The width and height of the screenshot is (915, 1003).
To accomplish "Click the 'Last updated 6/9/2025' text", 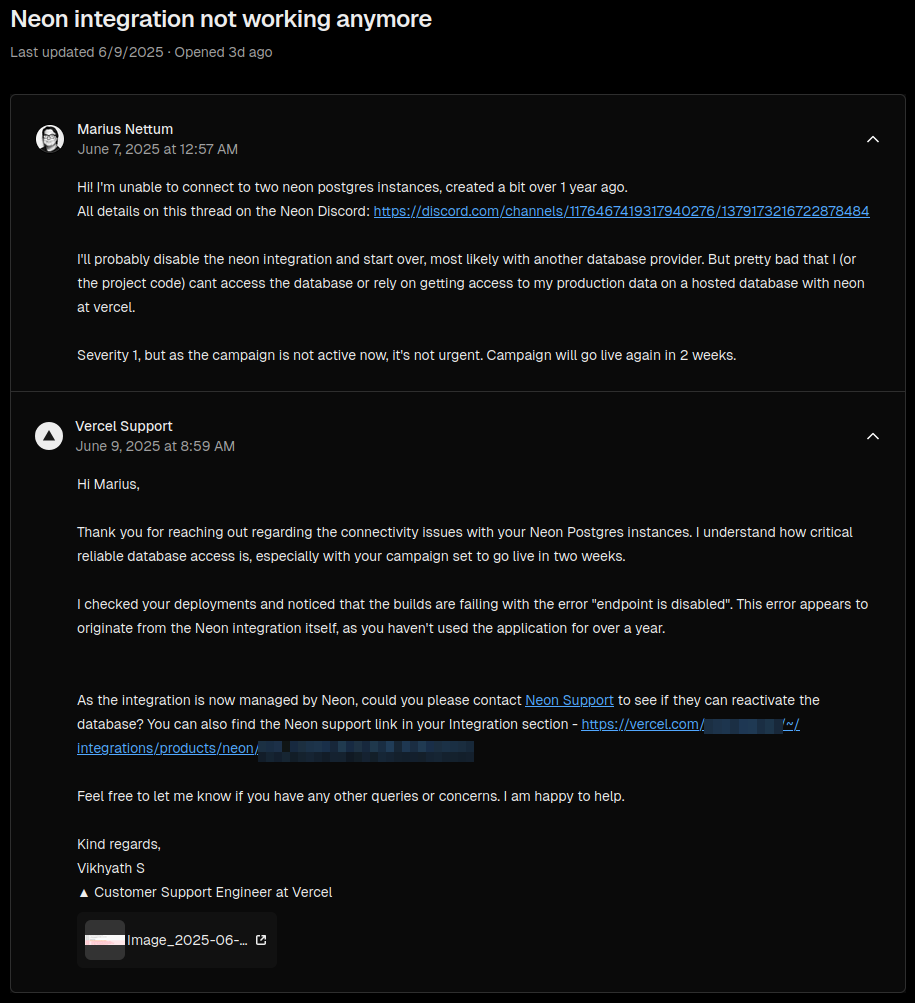I will coord(87,52).
